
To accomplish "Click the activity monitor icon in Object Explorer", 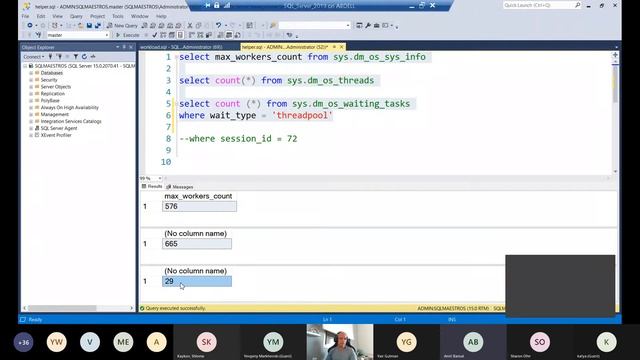I will [93, 57].
